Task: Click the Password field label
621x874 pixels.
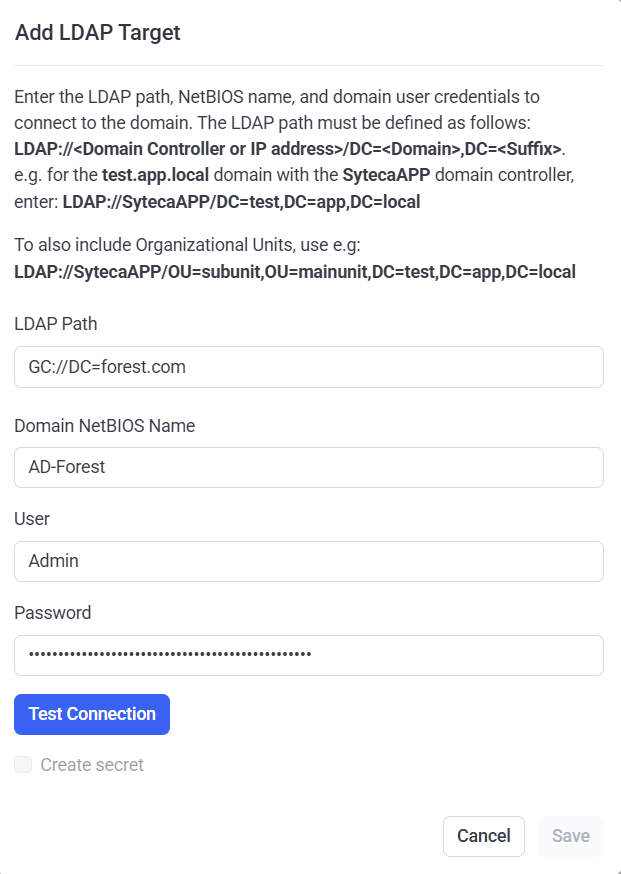Action: point(52,613)
